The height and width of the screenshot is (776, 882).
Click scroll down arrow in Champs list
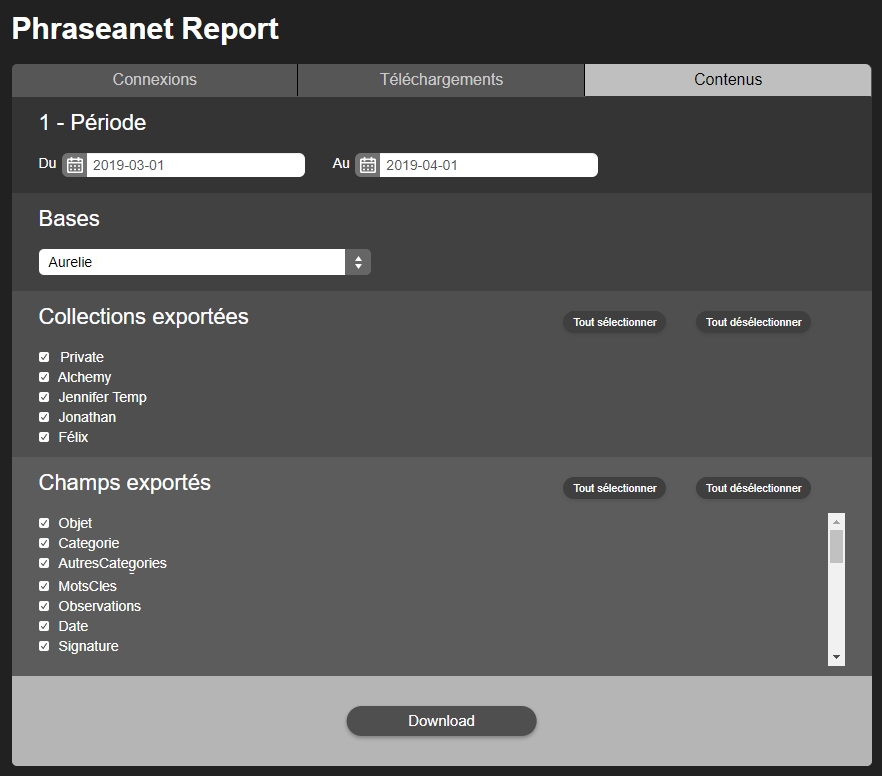836,657
